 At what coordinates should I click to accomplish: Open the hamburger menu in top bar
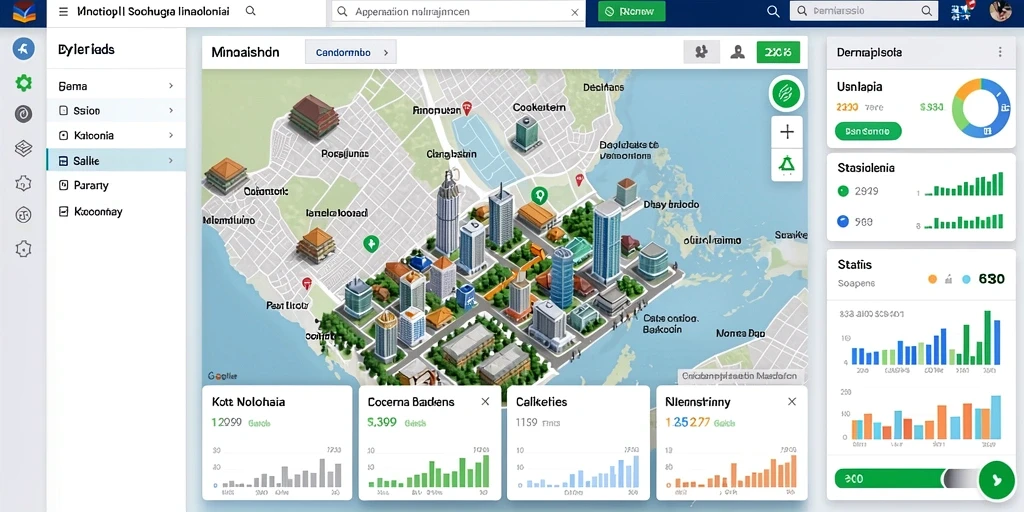point(63,12)
